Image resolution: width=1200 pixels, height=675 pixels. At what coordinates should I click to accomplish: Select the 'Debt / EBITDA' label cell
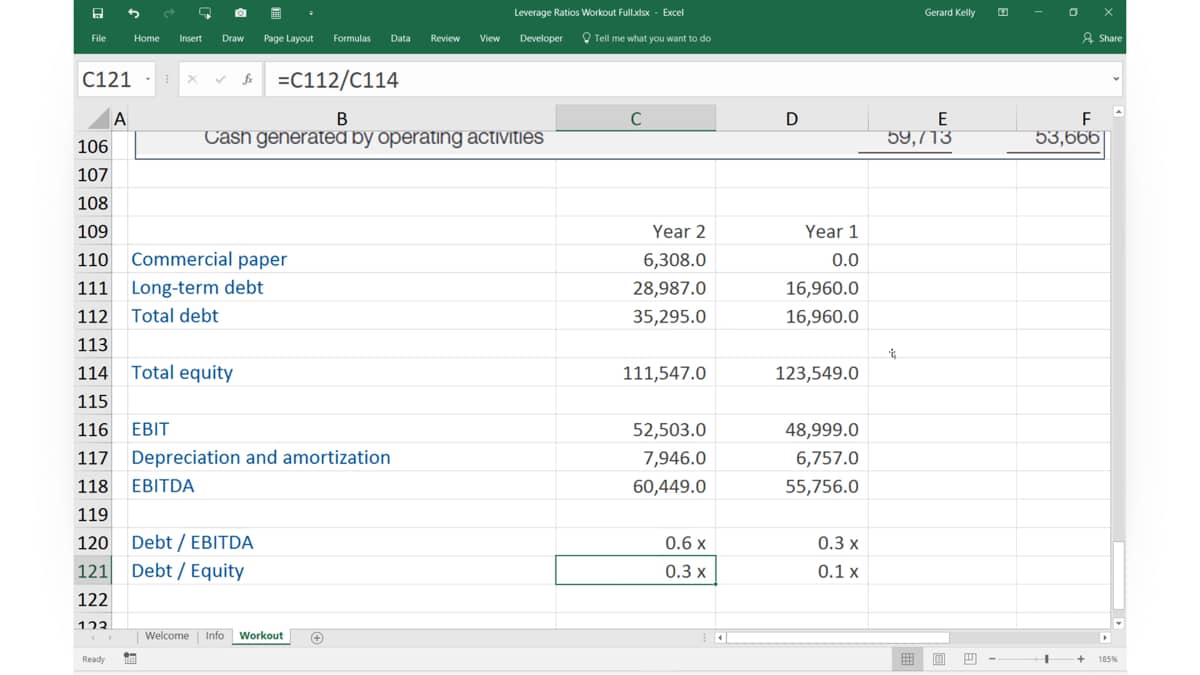[x=342, y=542]
